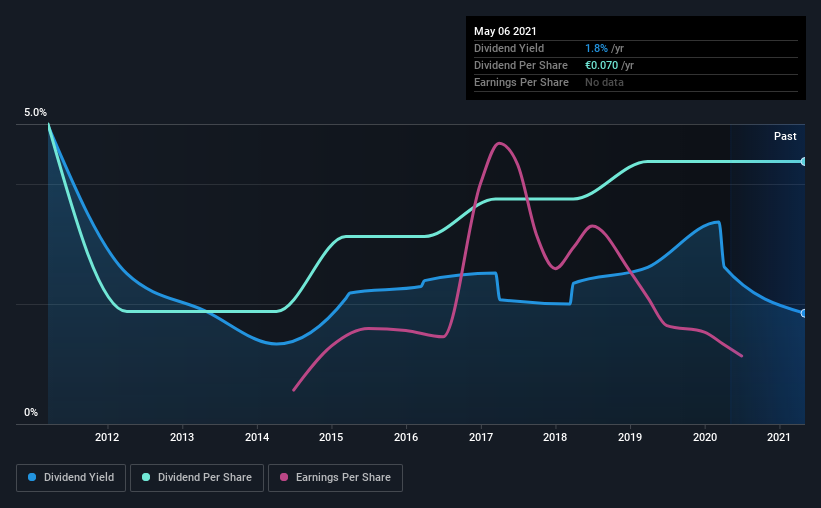This screenshot has height=508, width=821.
Task: Click the No data earnings value
Action: 604,82
